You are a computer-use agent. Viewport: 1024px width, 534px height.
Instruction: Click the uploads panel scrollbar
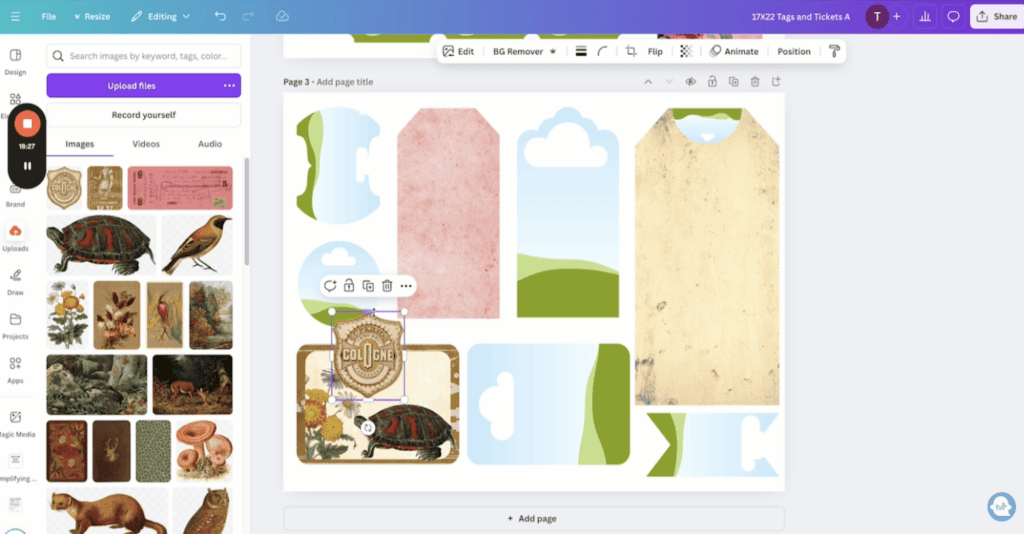click(x=246, y=211)
